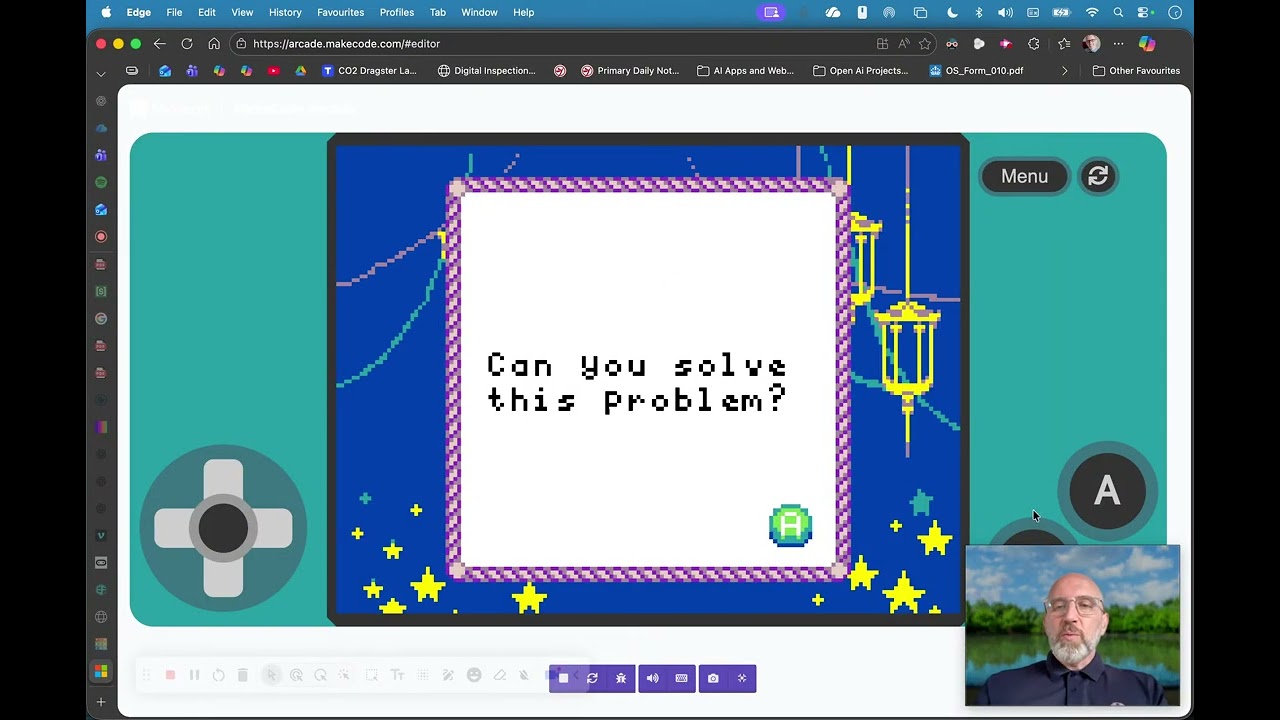Open the Favourites menu

pyautogui.click(x=340, y=12)
